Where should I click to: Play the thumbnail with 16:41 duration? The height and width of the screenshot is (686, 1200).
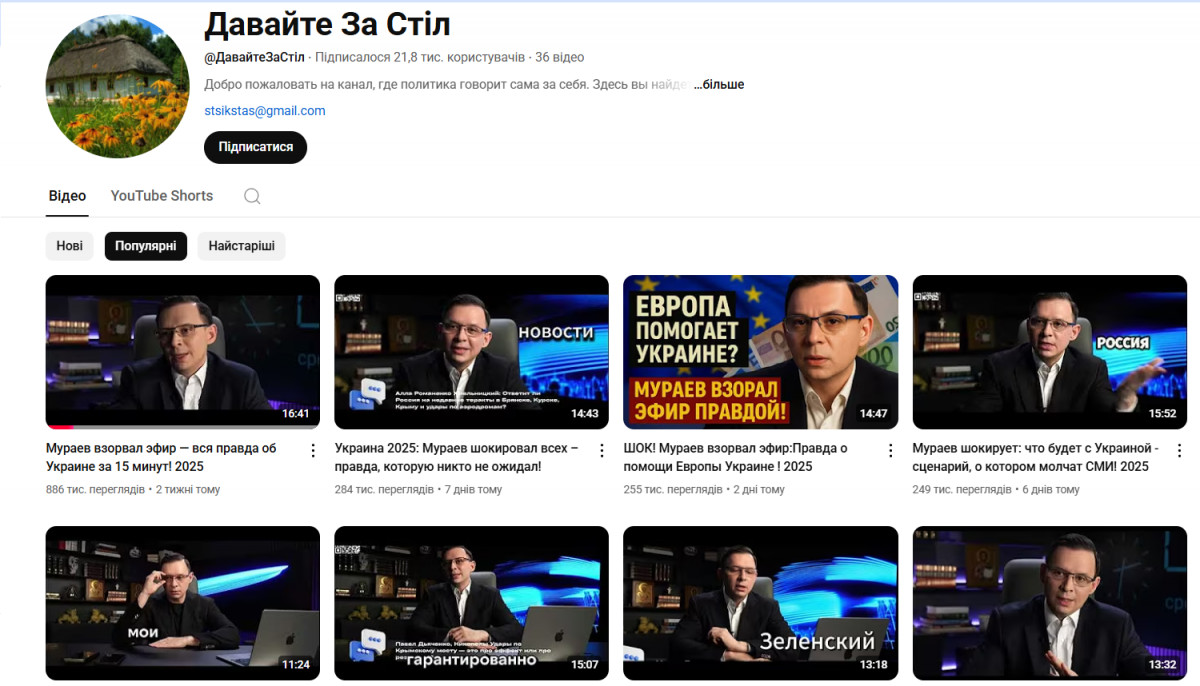tap(183, 352)
